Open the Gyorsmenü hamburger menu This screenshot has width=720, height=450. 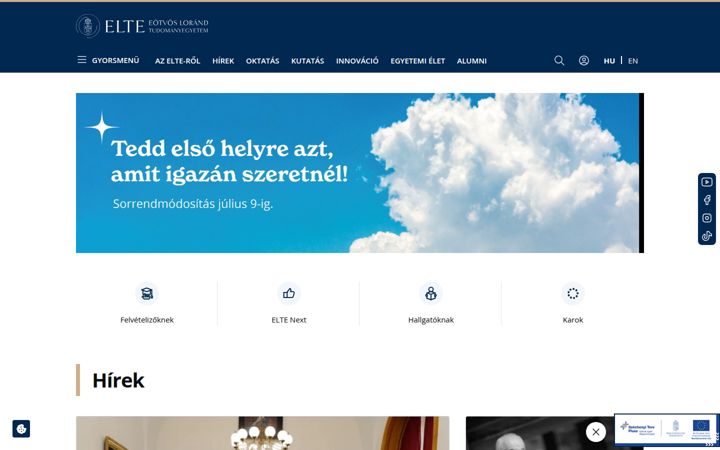(x=108, y=60)
